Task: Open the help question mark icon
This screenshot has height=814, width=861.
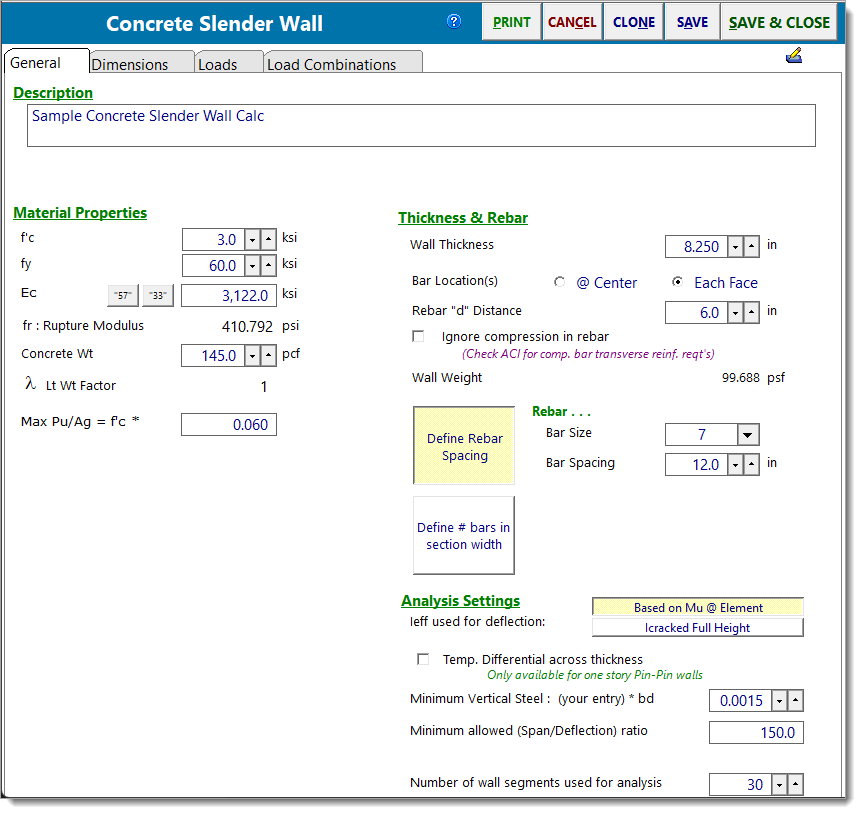Action: [x=453, y=21]
